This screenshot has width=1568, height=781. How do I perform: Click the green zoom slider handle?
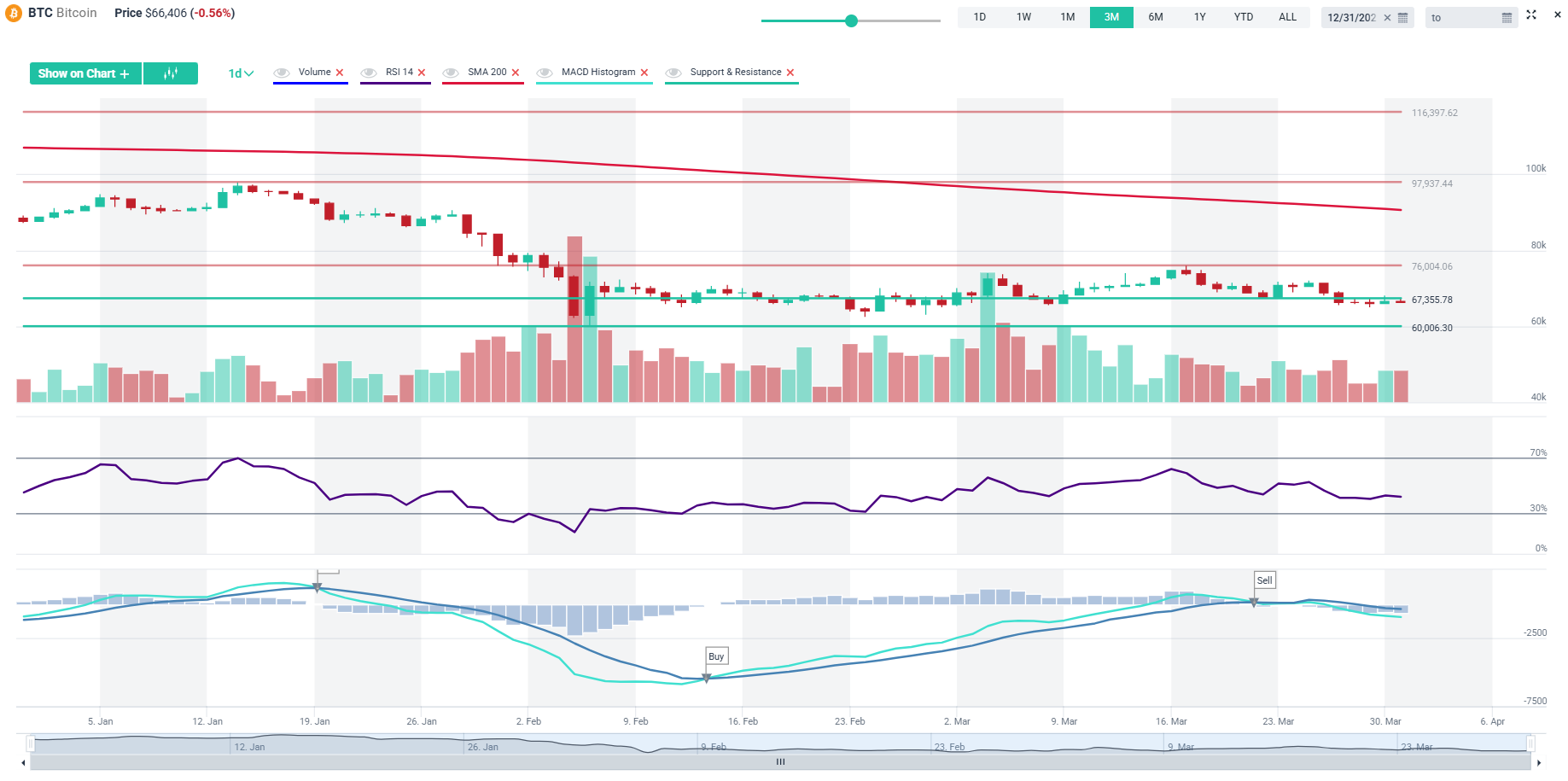(851, 20)
